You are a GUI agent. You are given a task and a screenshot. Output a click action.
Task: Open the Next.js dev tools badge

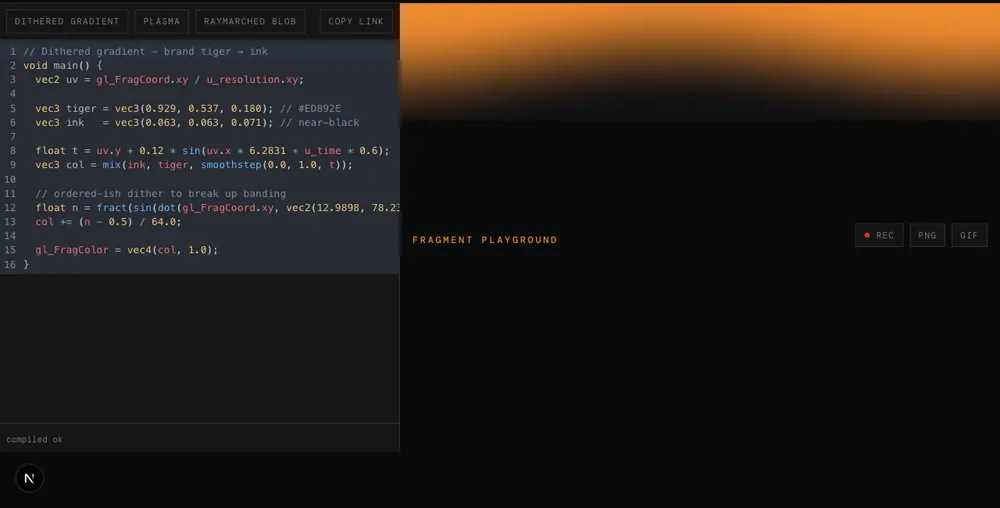pyautogui.click(x=29, y=478)
